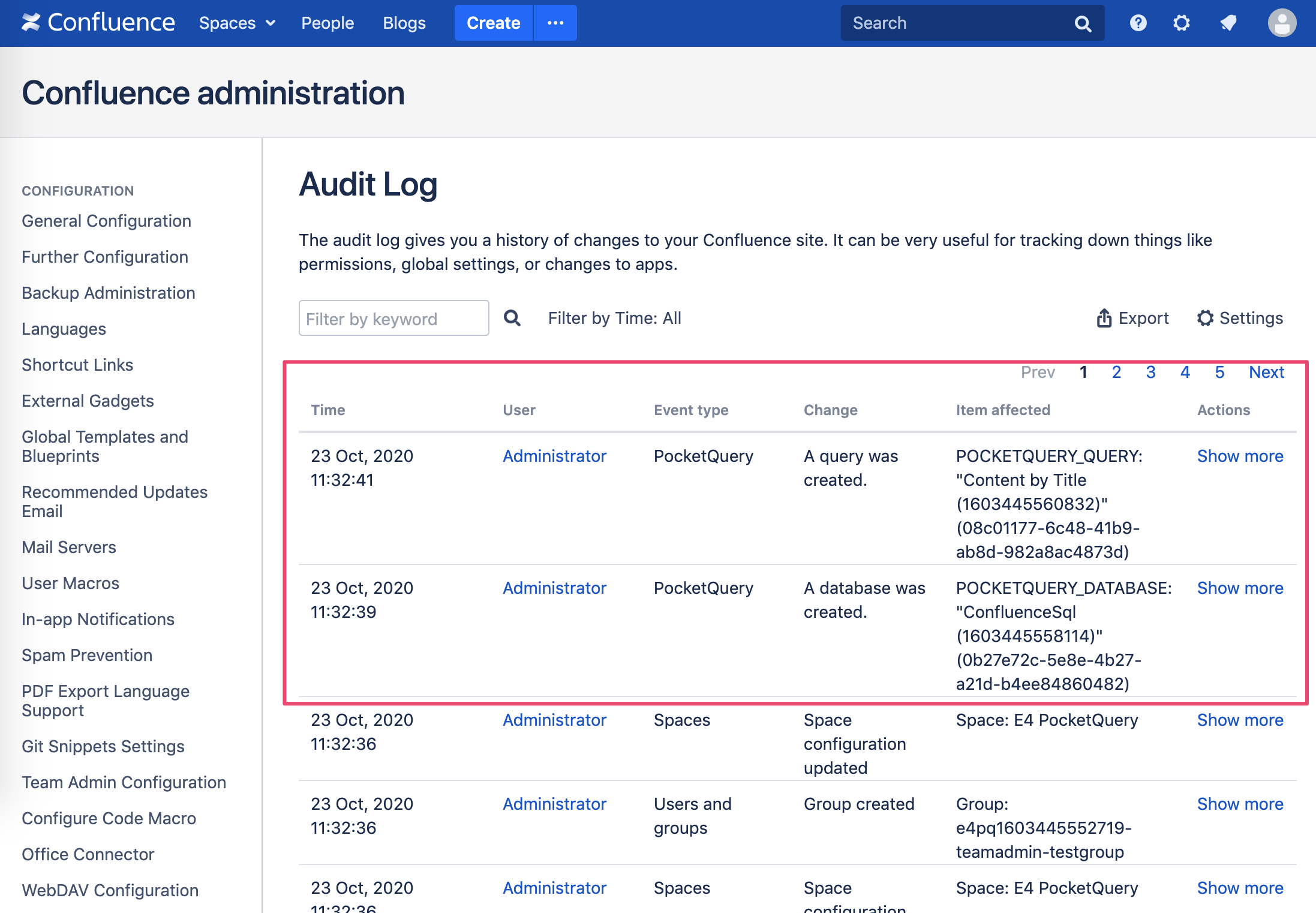The width and height of the screenshot is (1316, 913).
Task: Open General Configuration in sidebar
Action: [106, 221]
